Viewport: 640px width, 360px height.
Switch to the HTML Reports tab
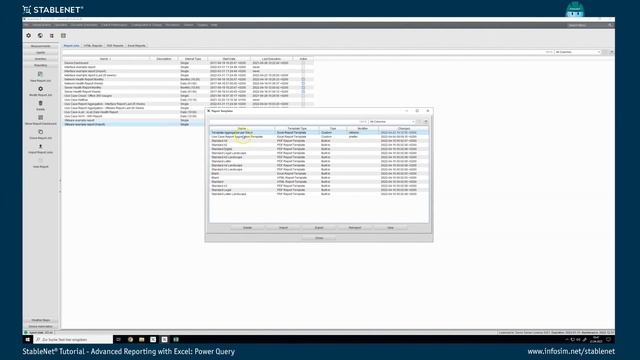coord(93,46)
